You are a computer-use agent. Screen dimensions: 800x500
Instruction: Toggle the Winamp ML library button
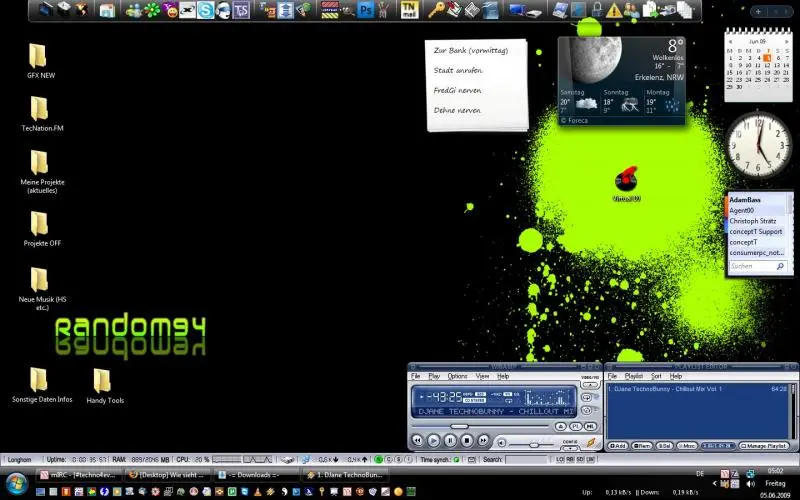(x=590, y=426)
